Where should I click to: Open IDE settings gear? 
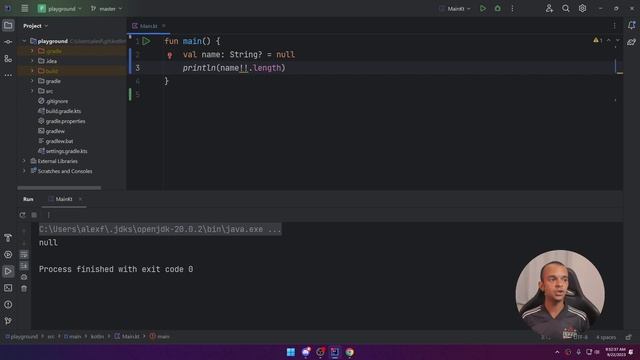tap(582, 9)
